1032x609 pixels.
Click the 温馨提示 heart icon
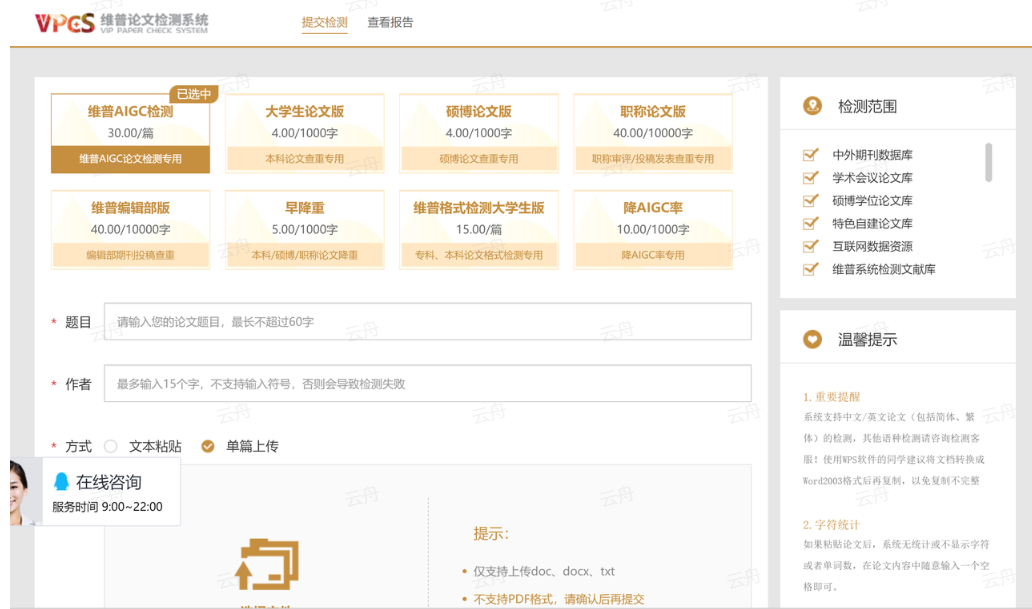813,339
